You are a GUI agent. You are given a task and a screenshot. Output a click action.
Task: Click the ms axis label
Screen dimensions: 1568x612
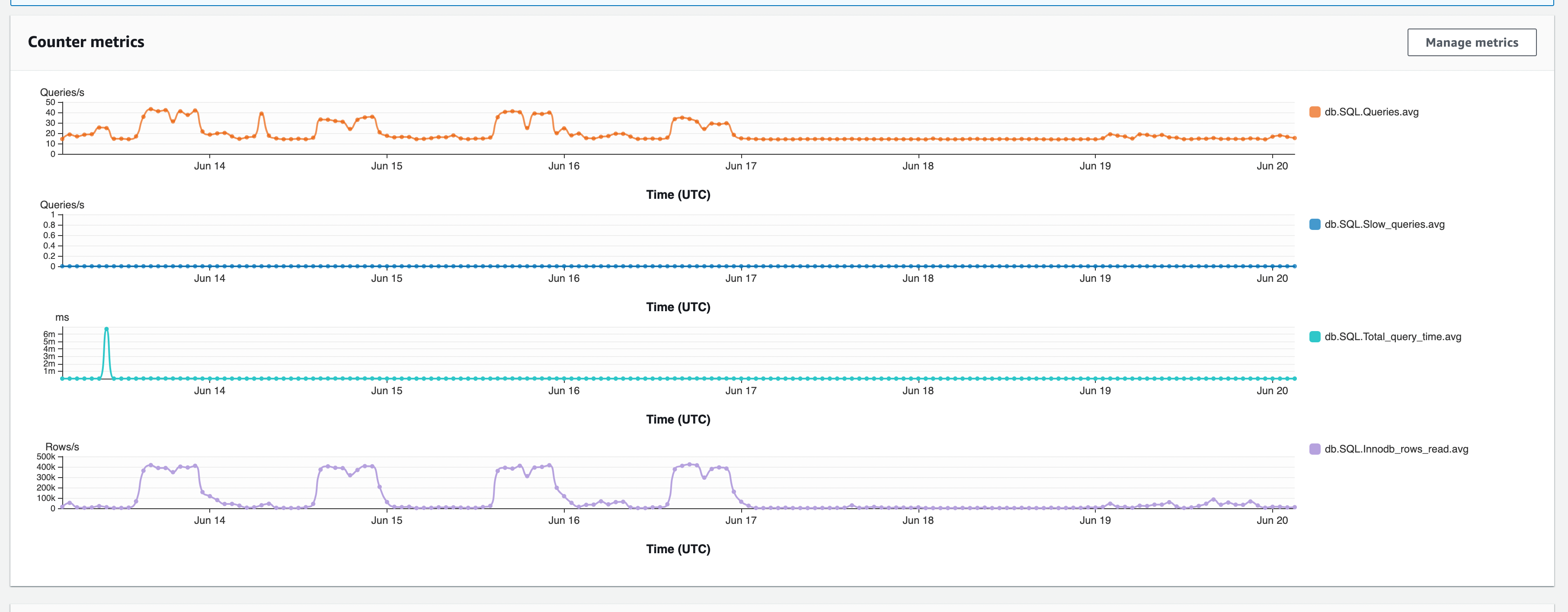(62, 318)
